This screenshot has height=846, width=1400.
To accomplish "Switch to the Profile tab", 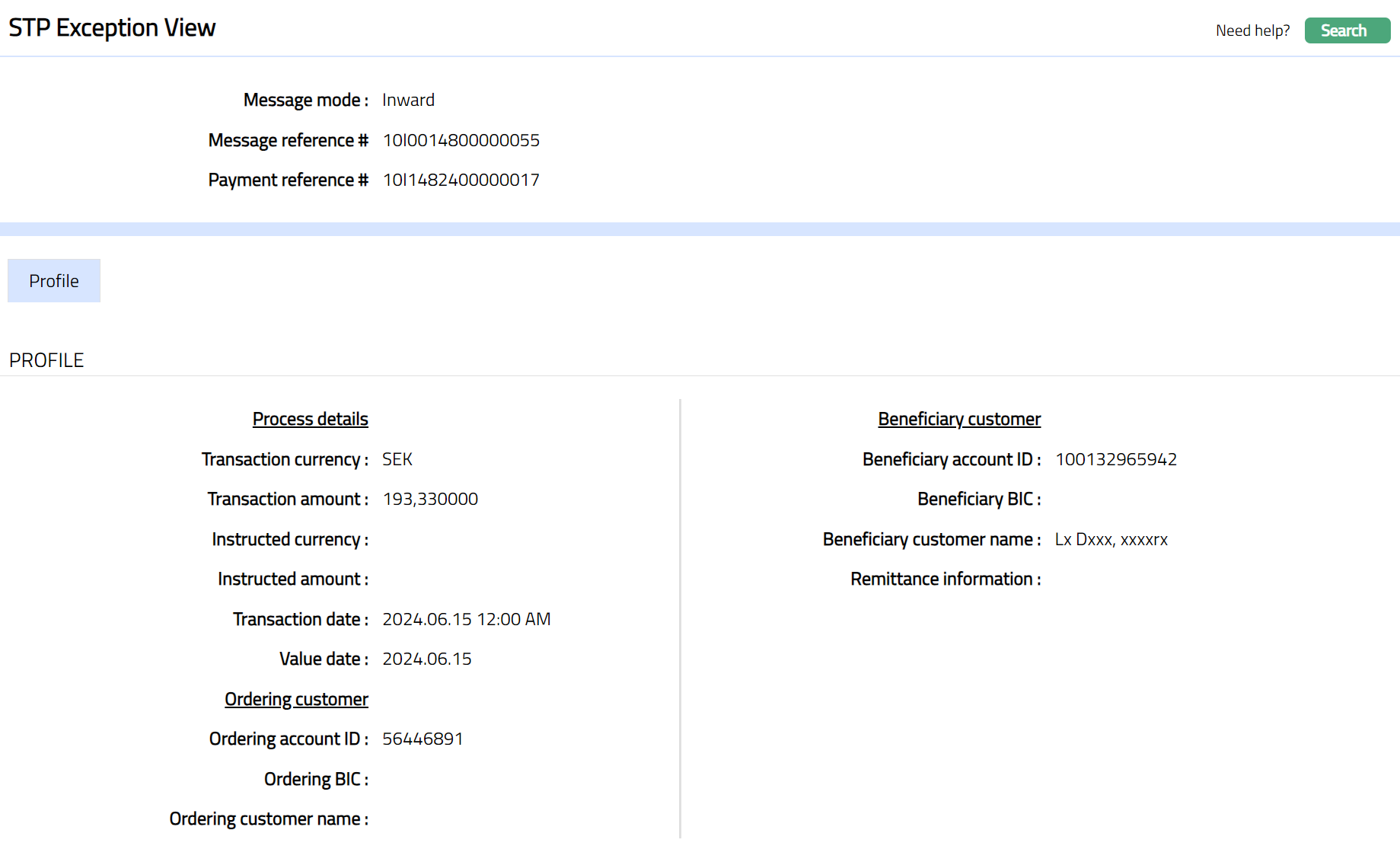I will [x=54, y=281].
